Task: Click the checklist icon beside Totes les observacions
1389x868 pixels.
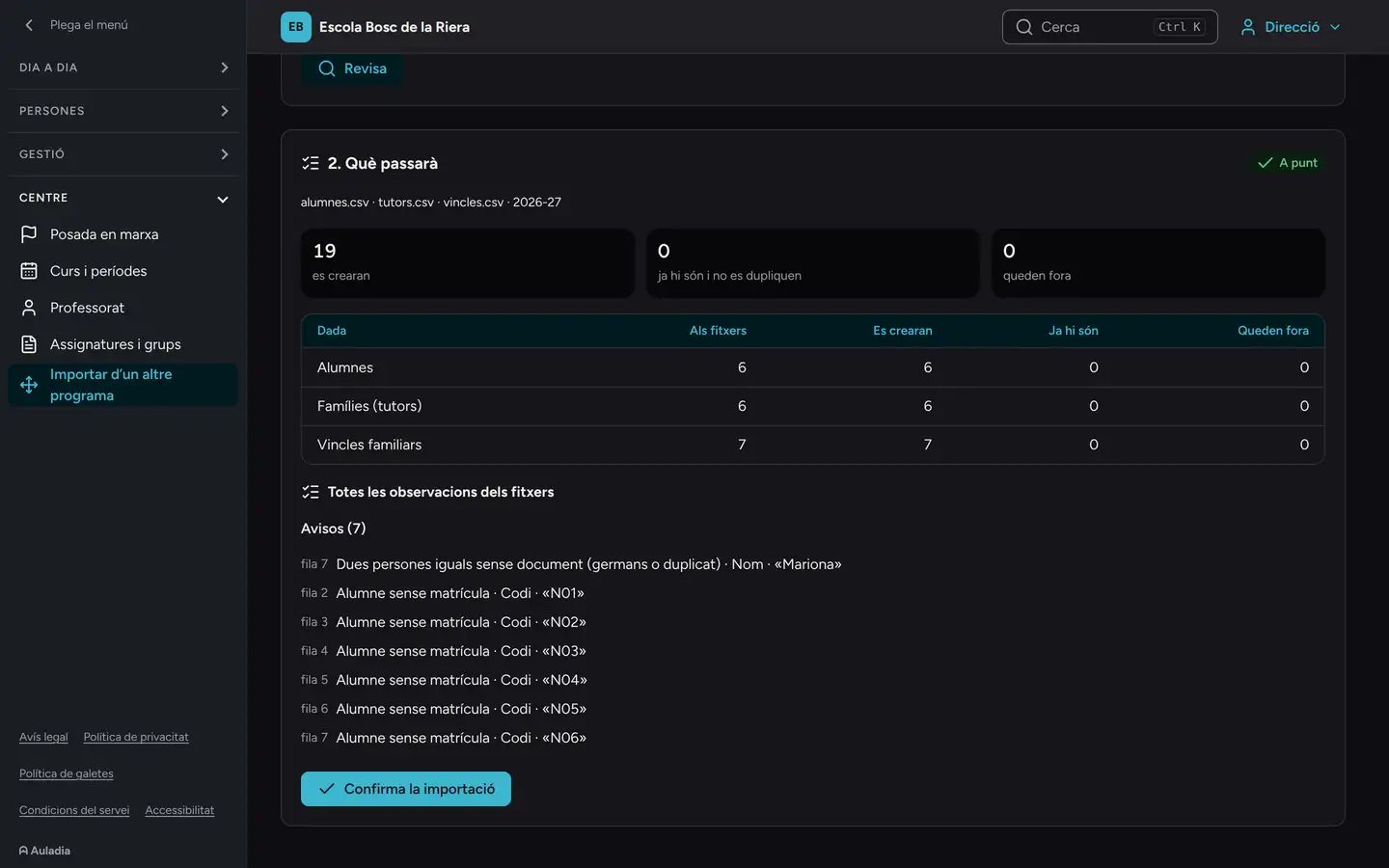Action: point(311,492)
